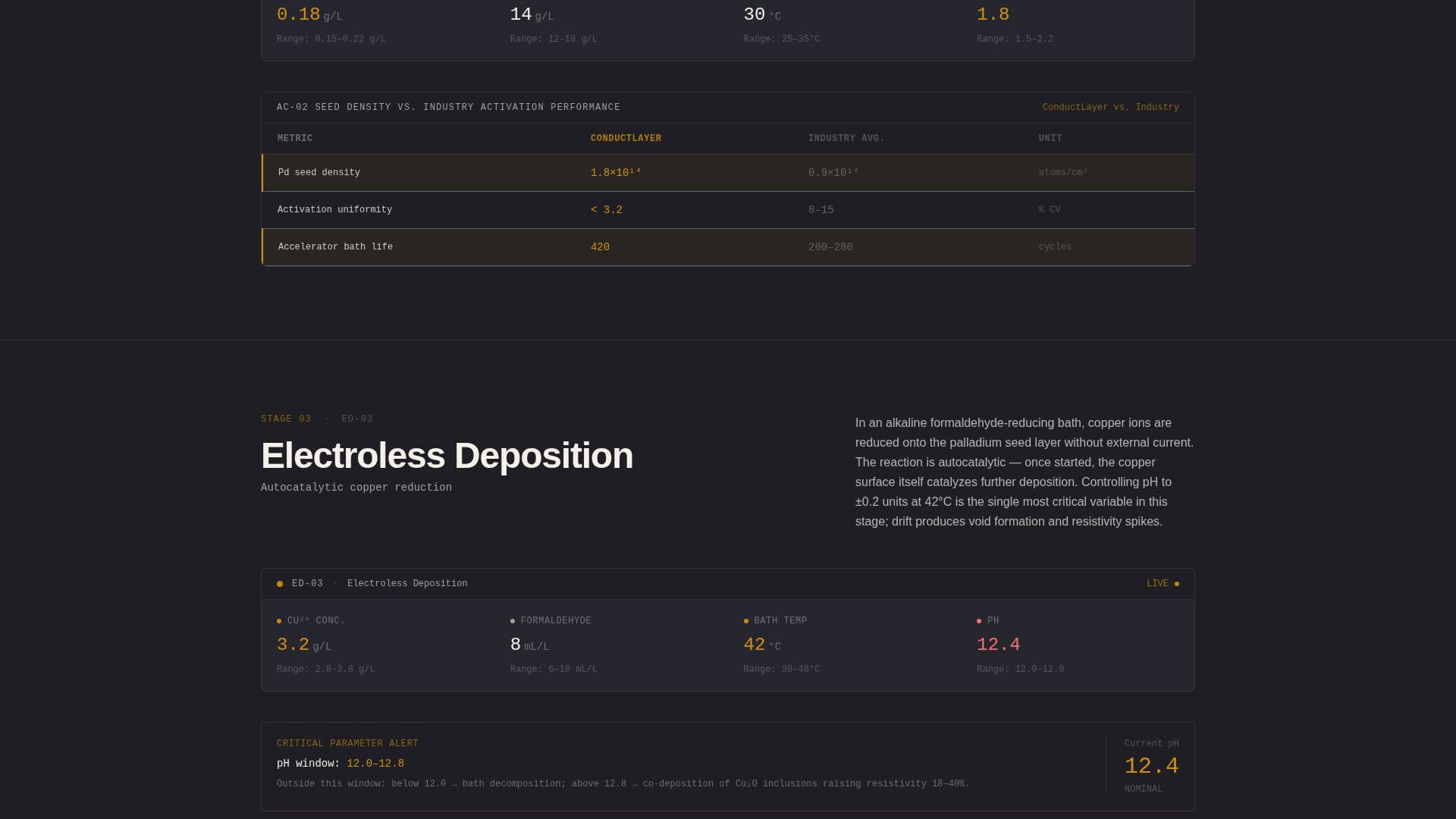Click the PH status dot indicator
The image size is (1456, 819).
(979, 620)
